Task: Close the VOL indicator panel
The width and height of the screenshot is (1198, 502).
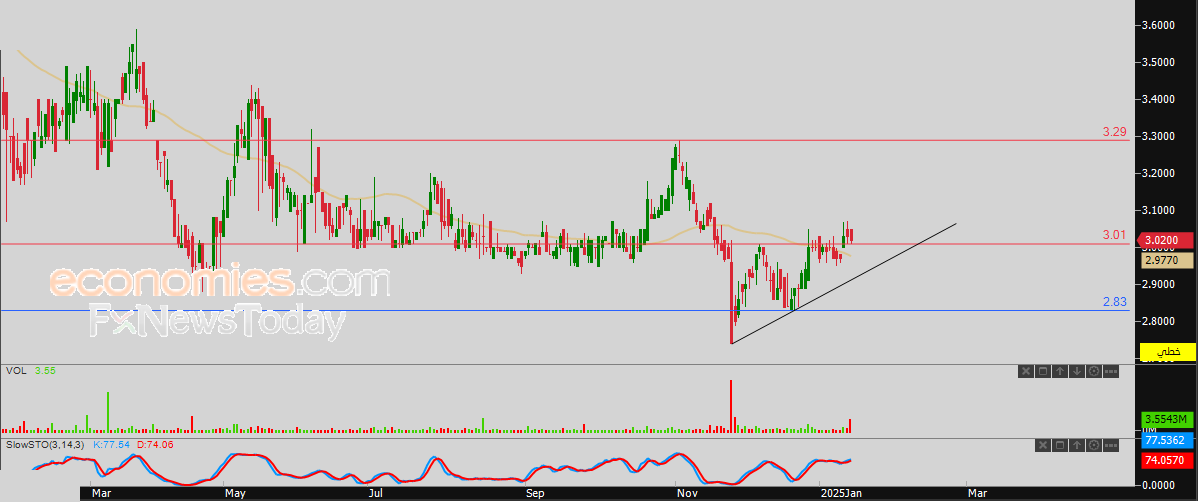Action: point(1026,371)
